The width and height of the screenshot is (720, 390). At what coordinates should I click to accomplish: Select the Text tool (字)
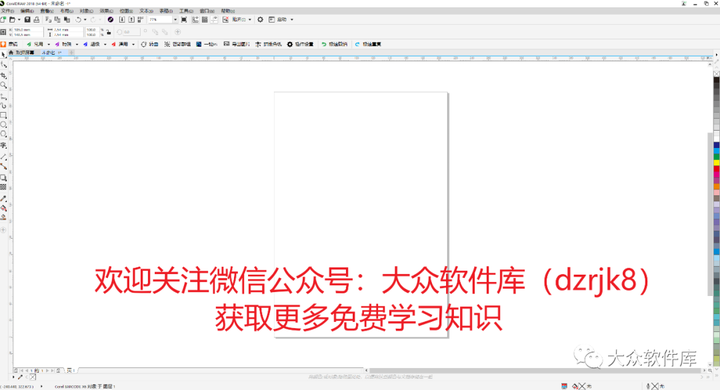coord(4,145)
